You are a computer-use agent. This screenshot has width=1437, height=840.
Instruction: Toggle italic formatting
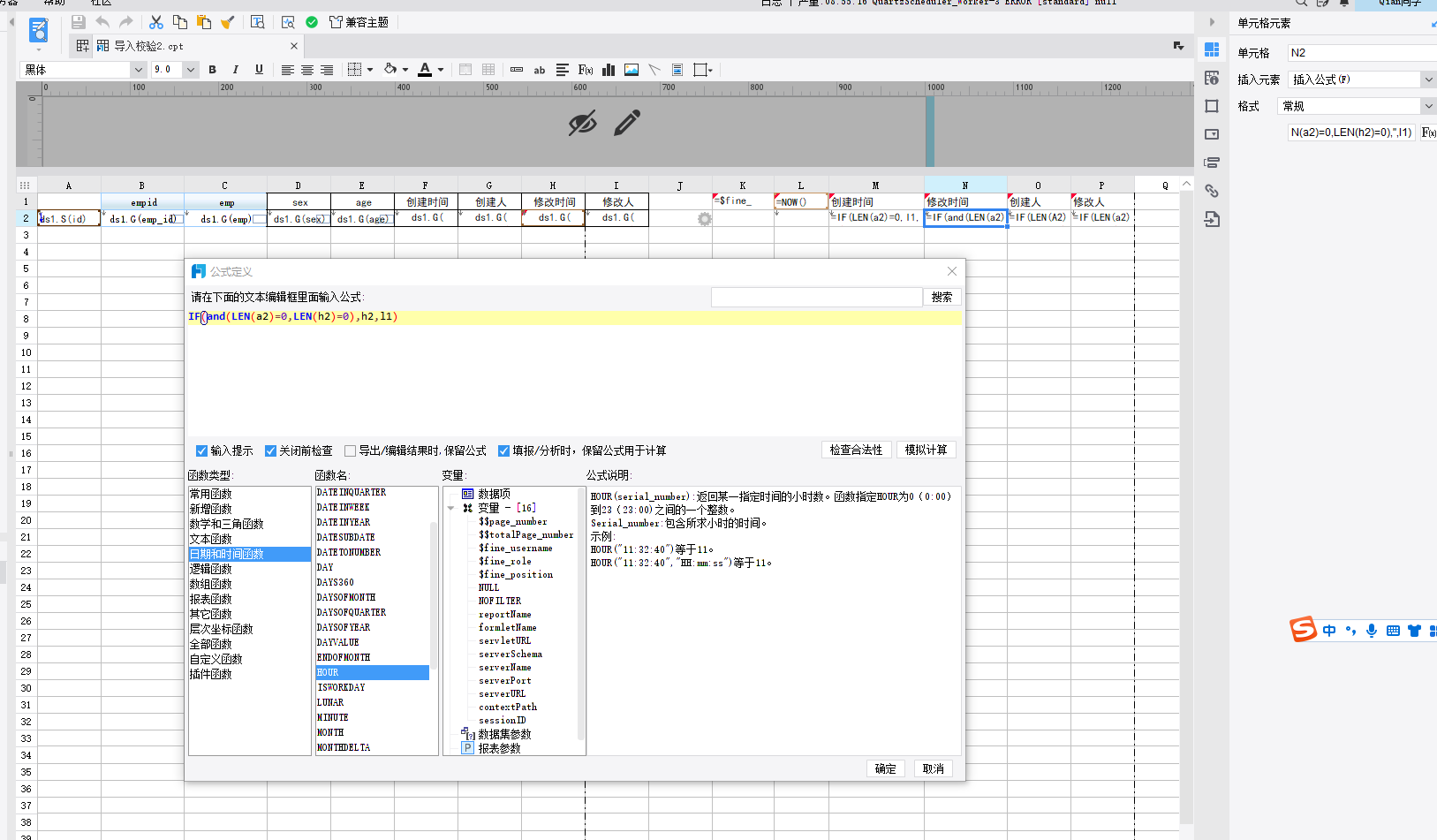pyautogui.click(x=235, y=70)
